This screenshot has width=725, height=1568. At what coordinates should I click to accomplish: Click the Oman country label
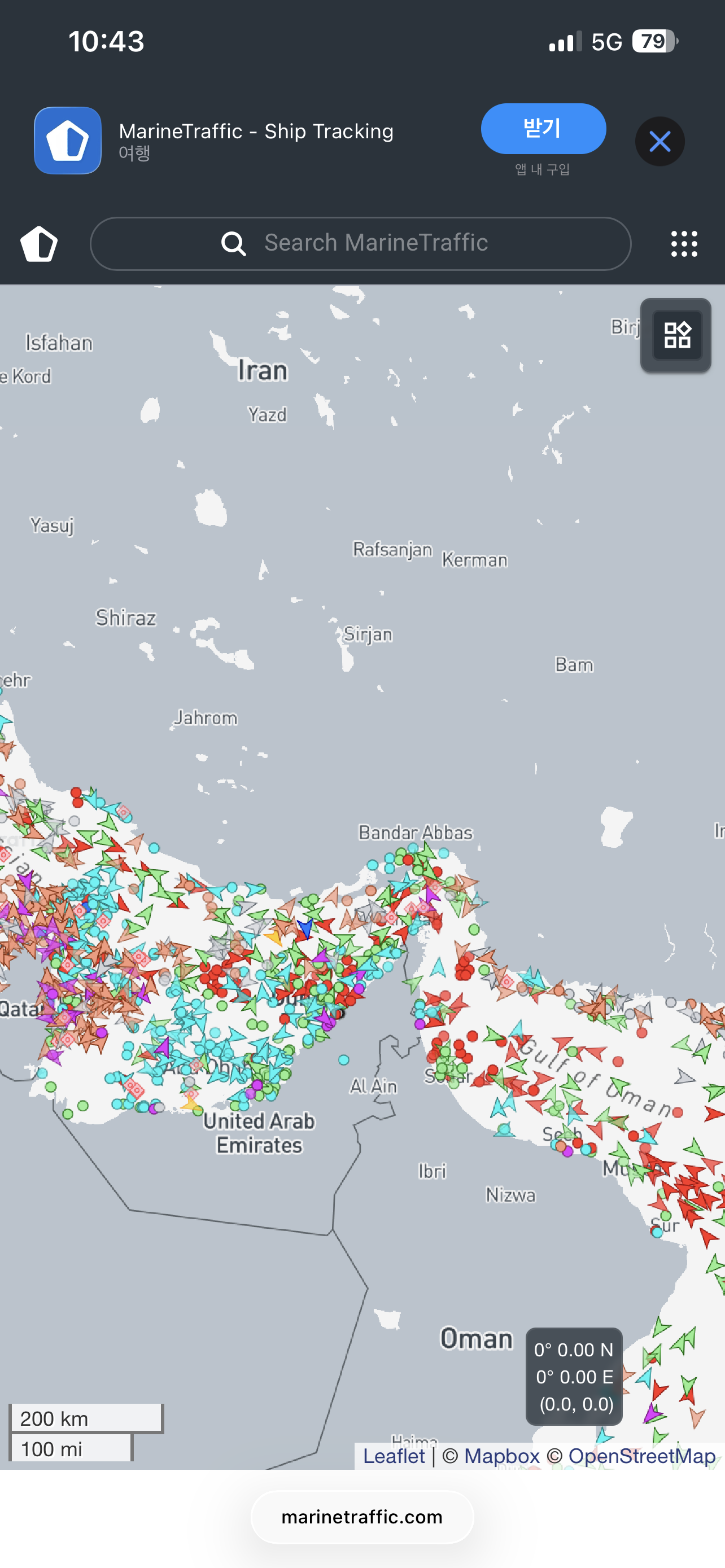(x=476, y=1338)
